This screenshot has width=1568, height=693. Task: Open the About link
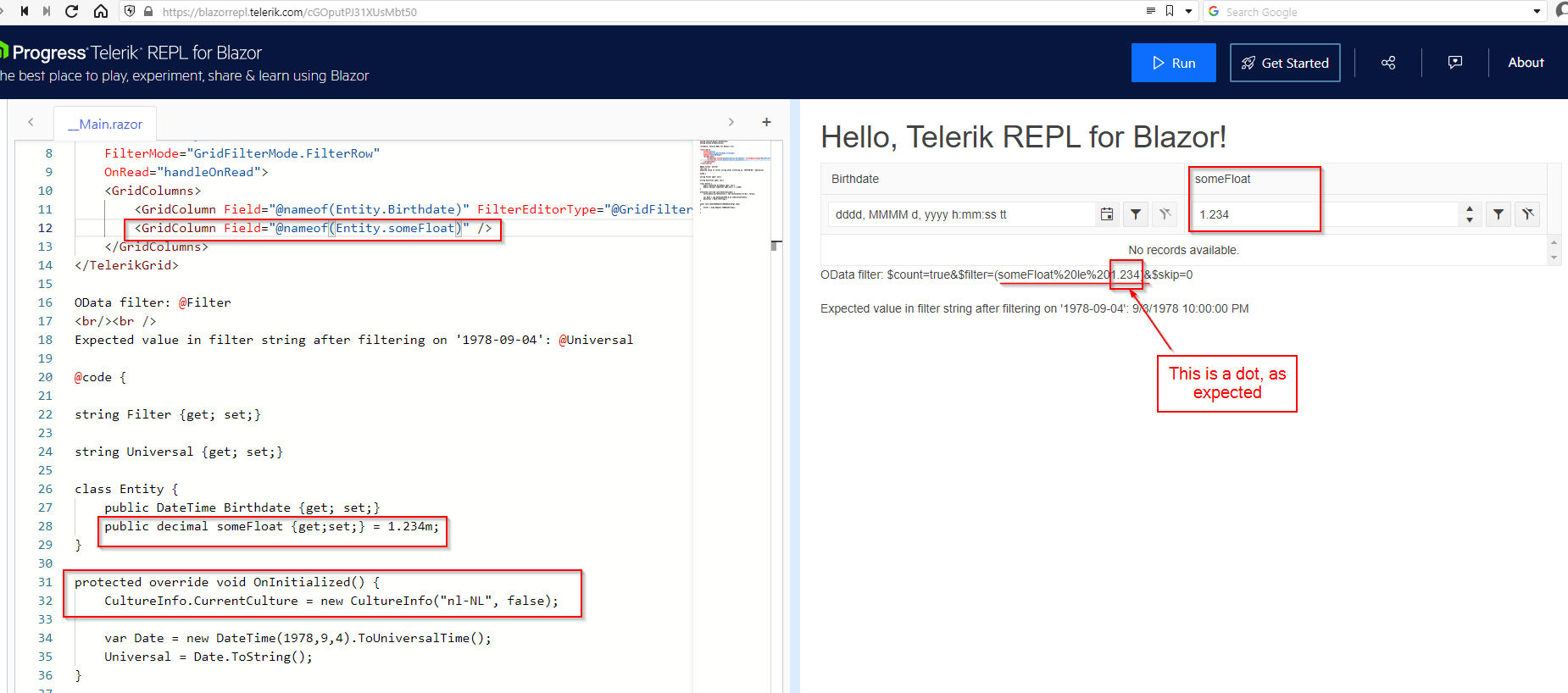(1526, 63)
